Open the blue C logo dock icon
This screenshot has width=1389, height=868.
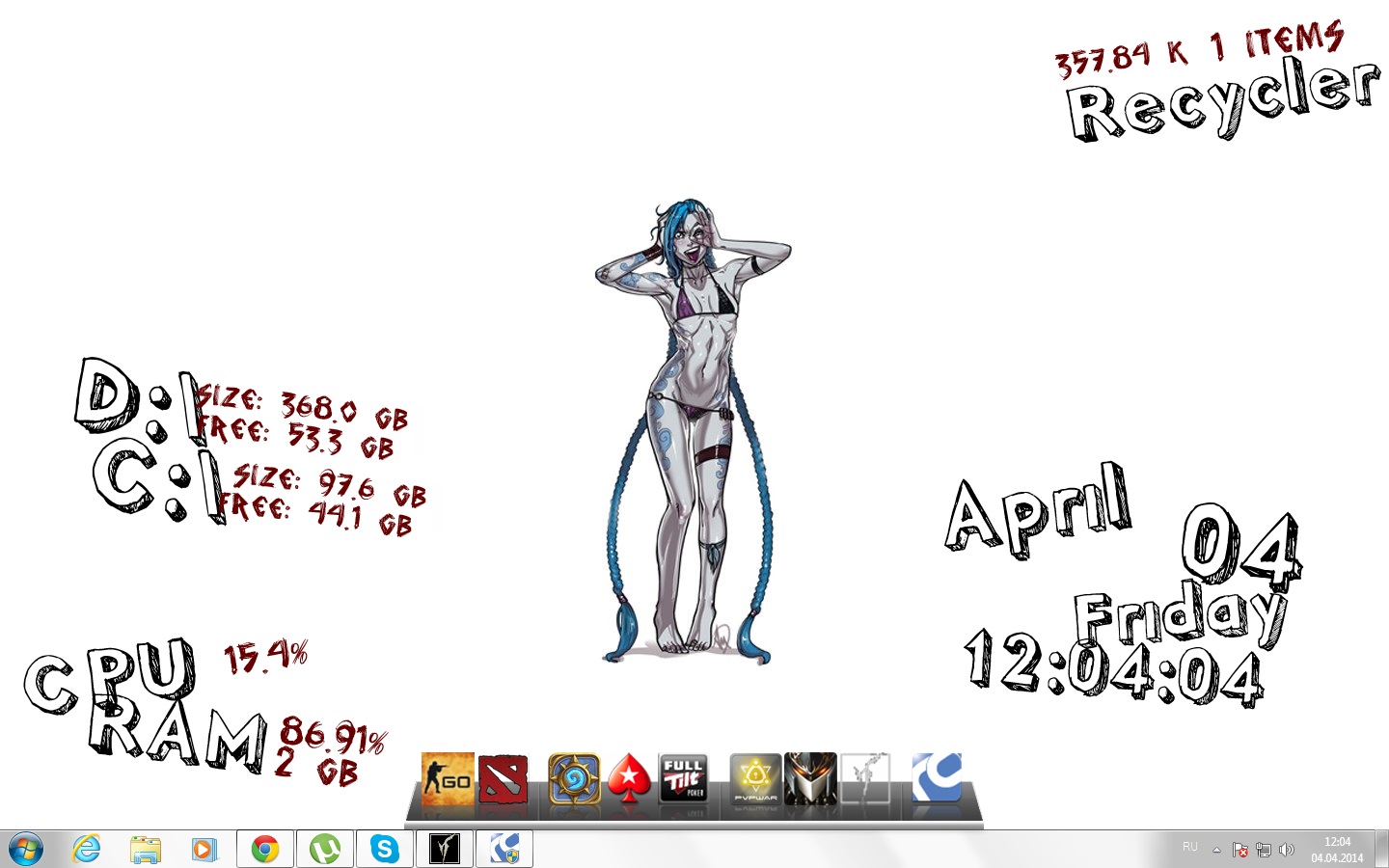pyautogui.click(x=937, y=777)
